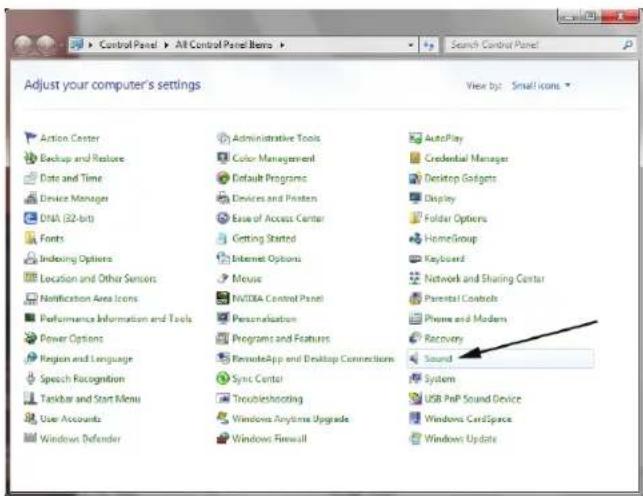Screen dimensions: 643x496
Task: Open the Mouse settings link
Action: pyautogui.click(x=247, y=278)
